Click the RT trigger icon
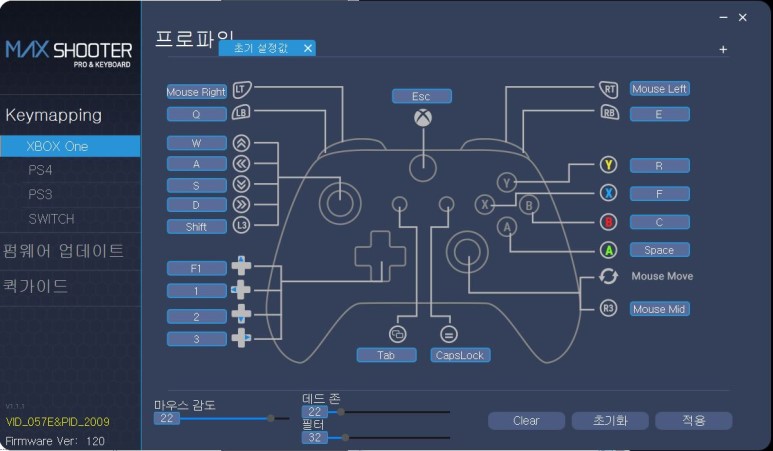 click(x=609, y=90)
